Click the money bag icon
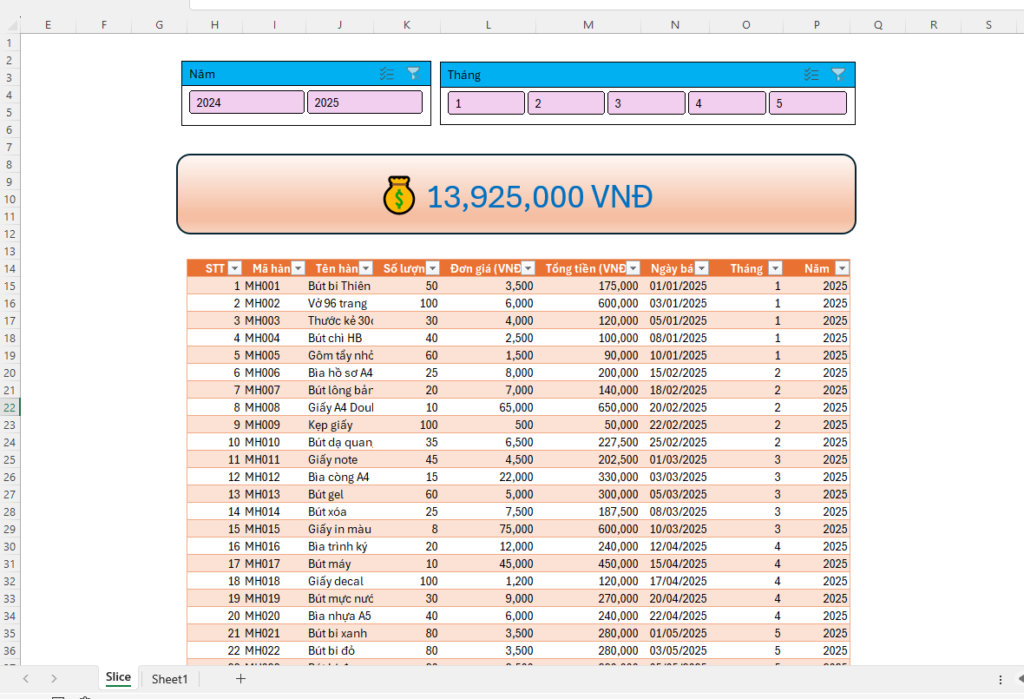This screenshot has height=699, width=1024. click(x=399, y=196)
